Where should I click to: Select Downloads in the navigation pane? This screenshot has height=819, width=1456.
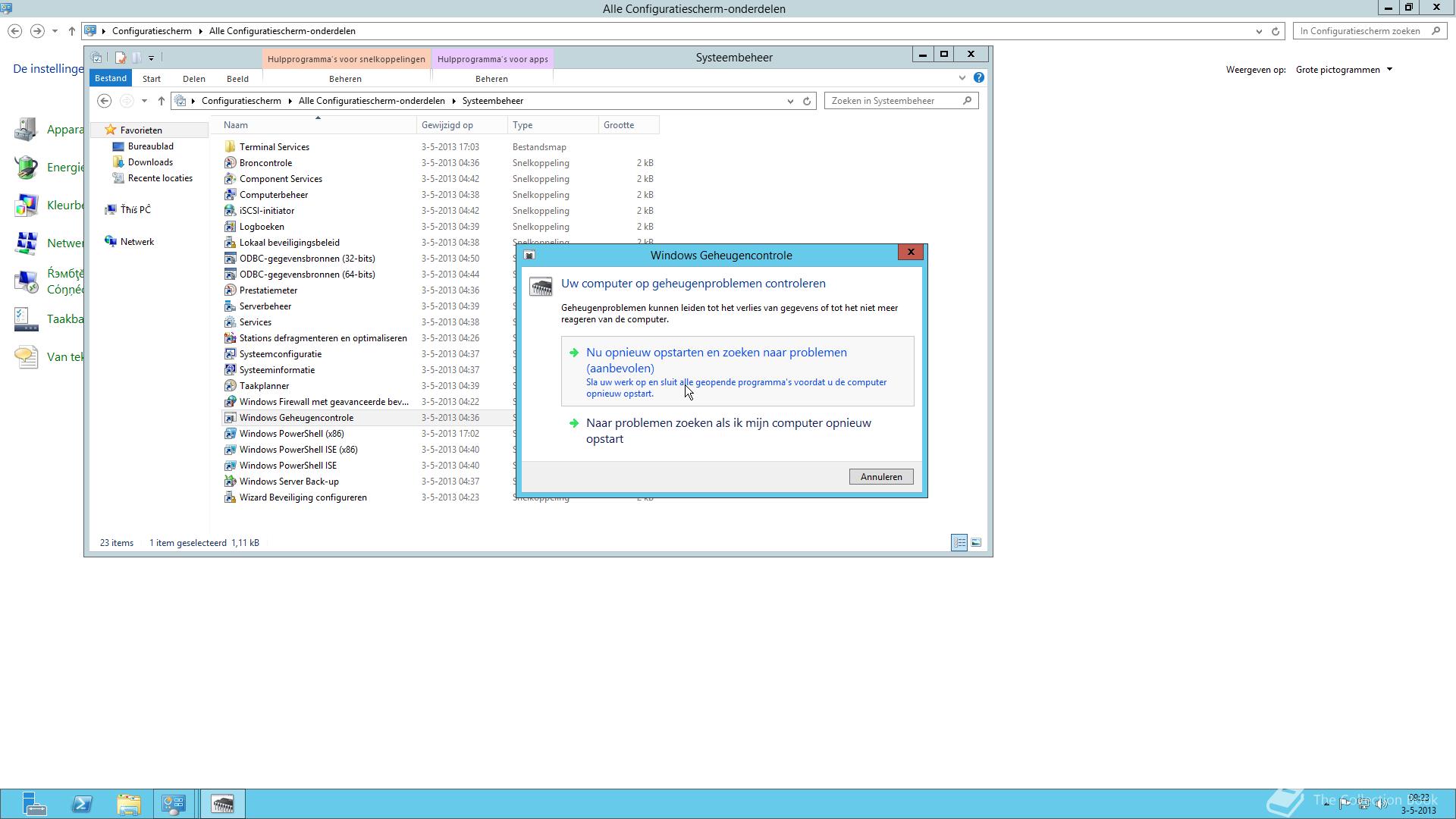point(150,162)
